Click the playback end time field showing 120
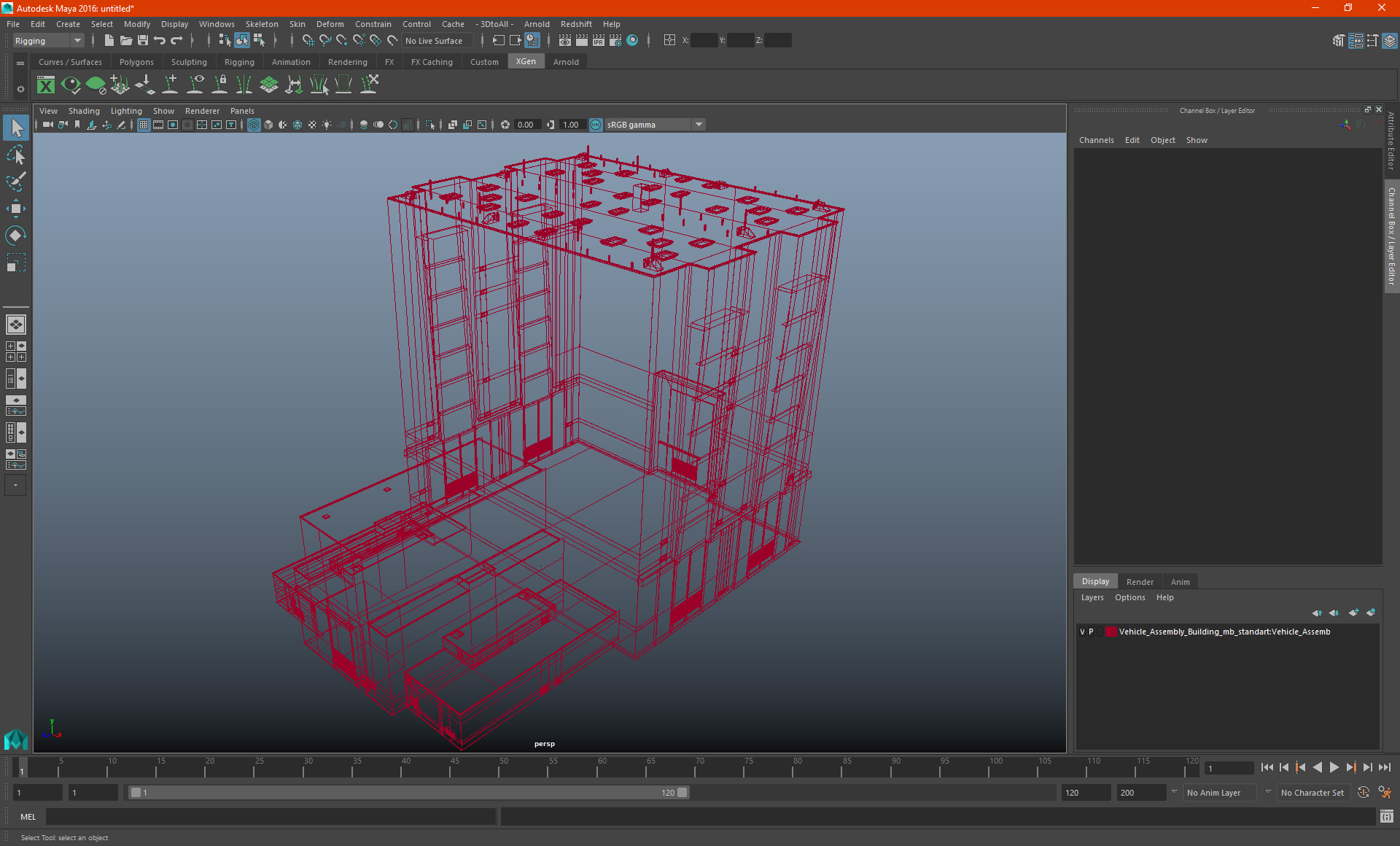This screenshot has width=1400, height=846. tap(1086, 793)
